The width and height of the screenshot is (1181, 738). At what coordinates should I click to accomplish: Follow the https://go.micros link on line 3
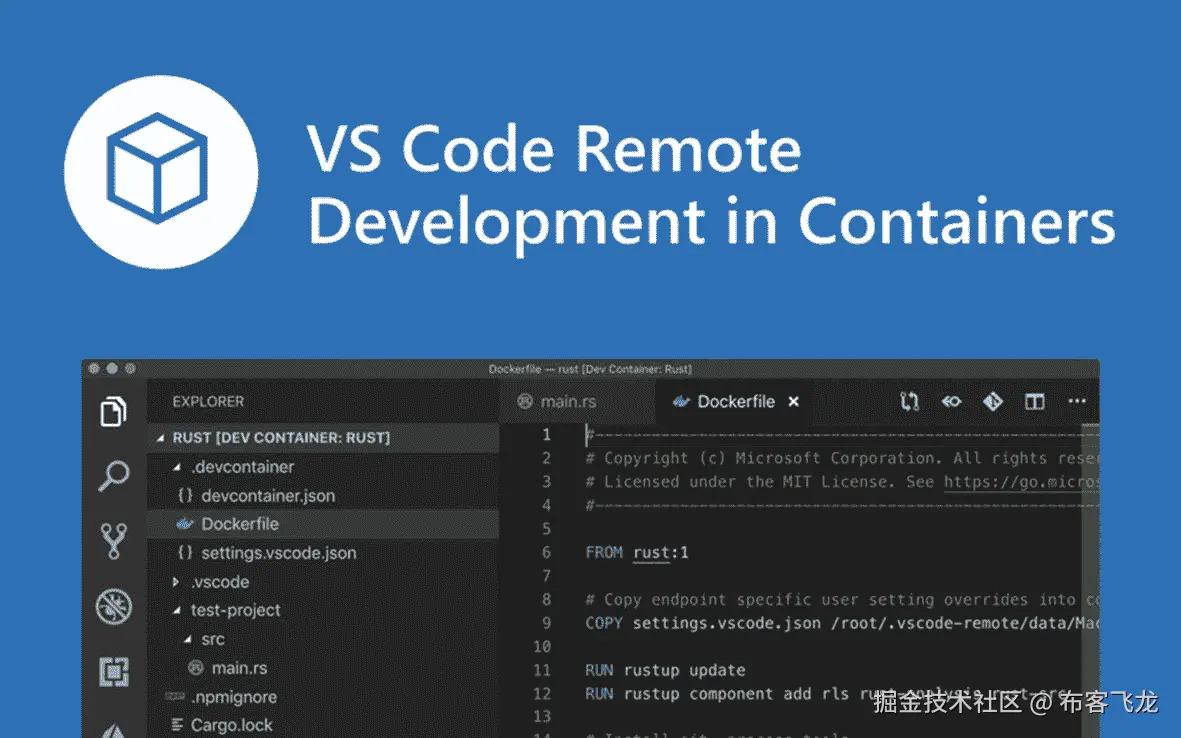click(1021, 481)
